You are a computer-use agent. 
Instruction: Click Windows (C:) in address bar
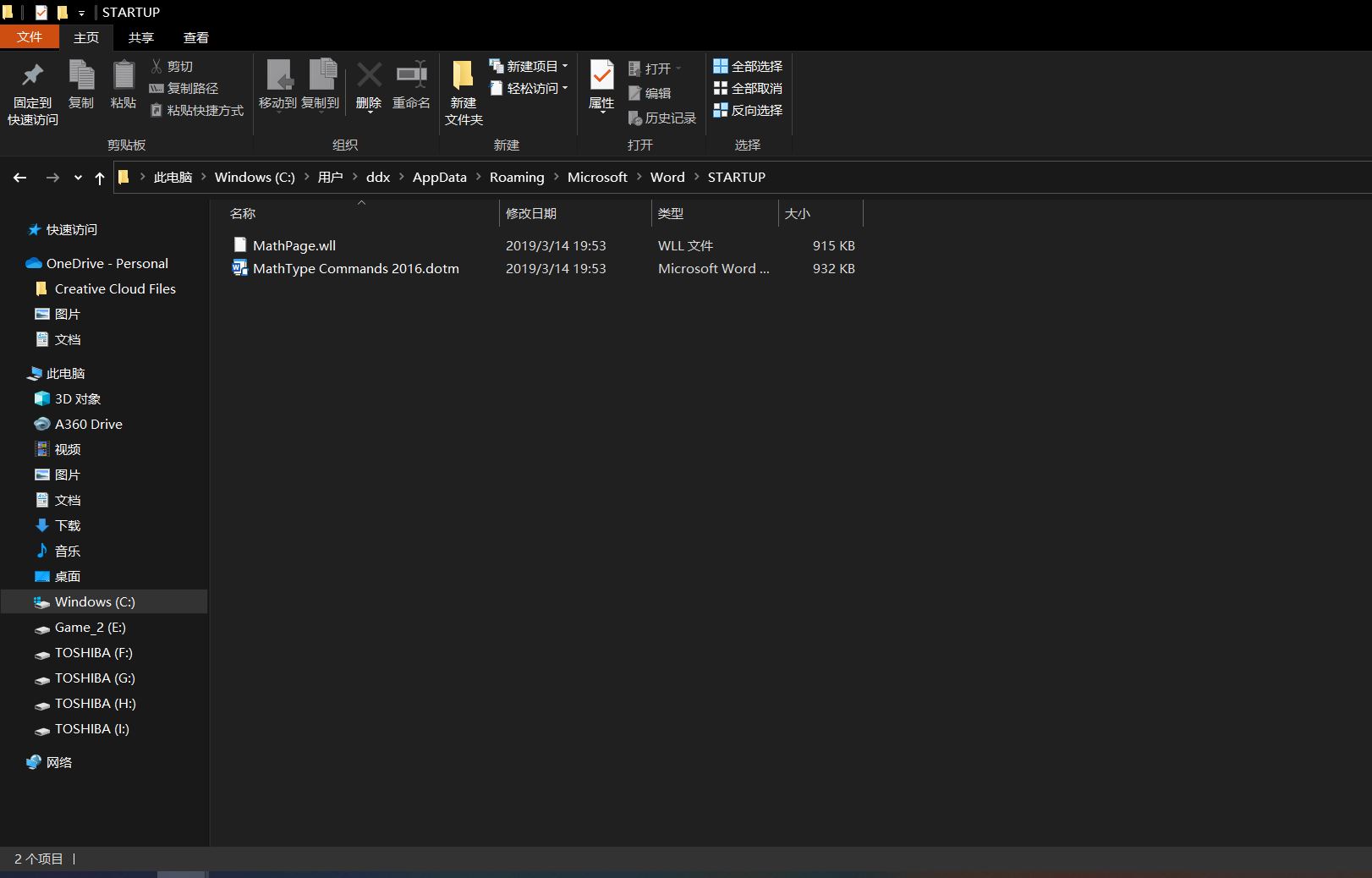255,177
